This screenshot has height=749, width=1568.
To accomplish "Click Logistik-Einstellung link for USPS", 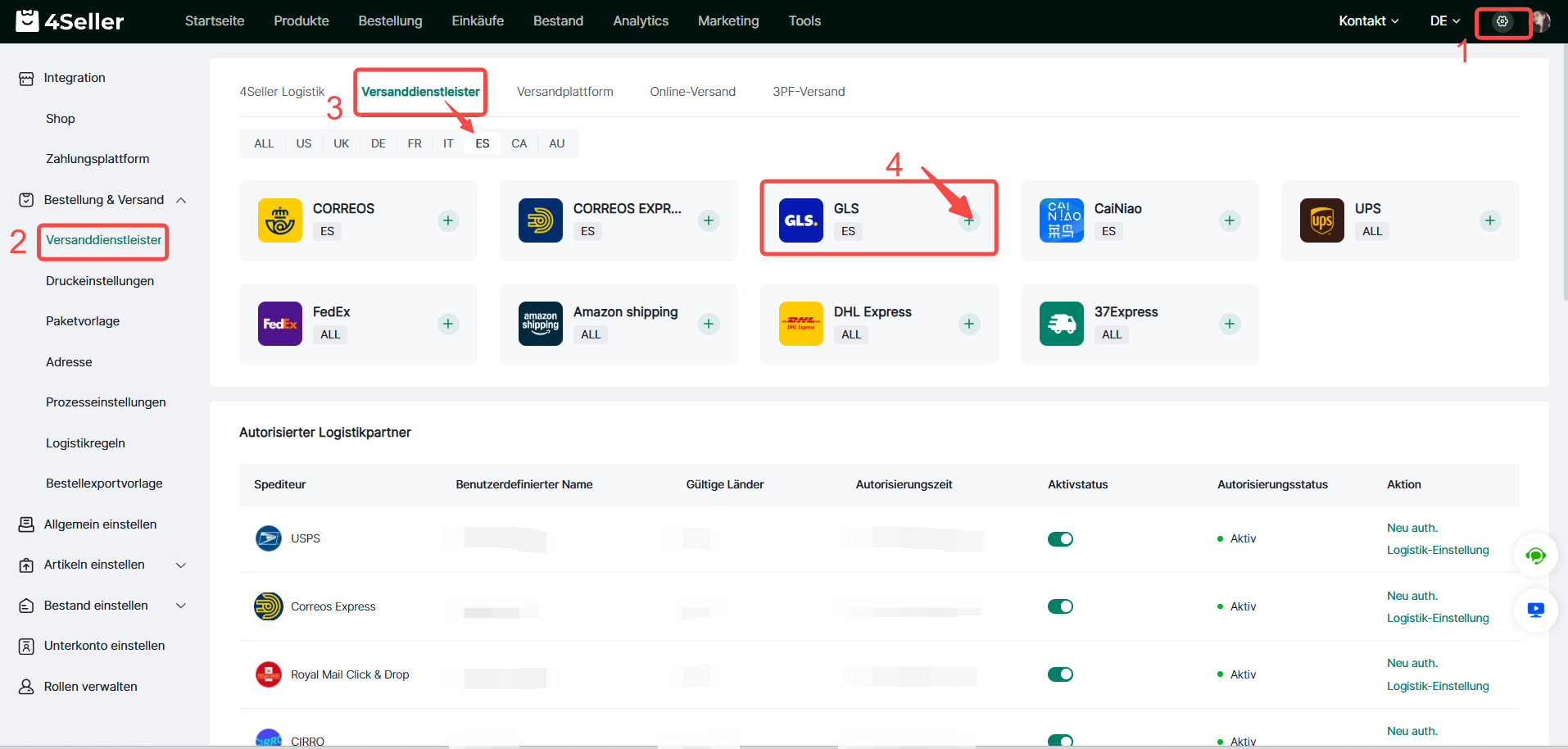I will click(x=1437, y=550).
